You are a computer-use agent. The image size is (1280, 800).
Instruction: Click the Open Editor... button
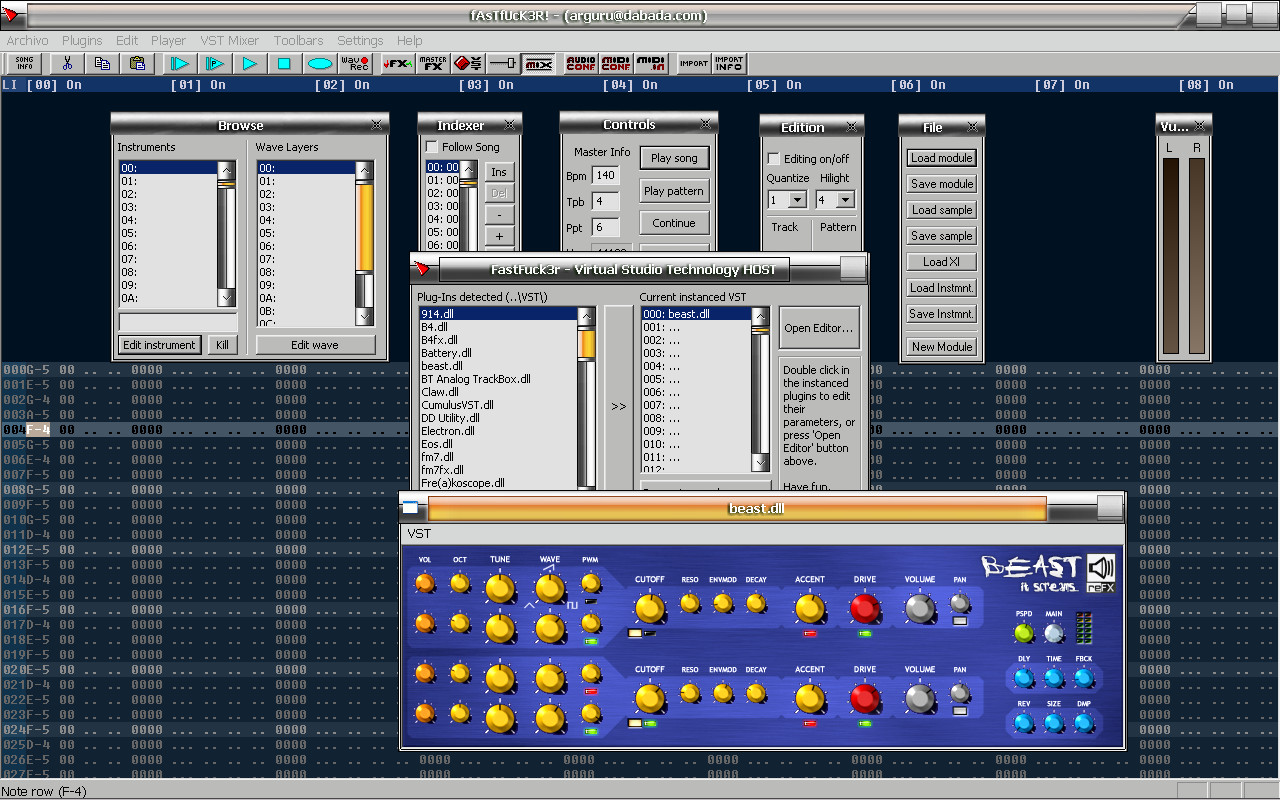pos(819,328)
